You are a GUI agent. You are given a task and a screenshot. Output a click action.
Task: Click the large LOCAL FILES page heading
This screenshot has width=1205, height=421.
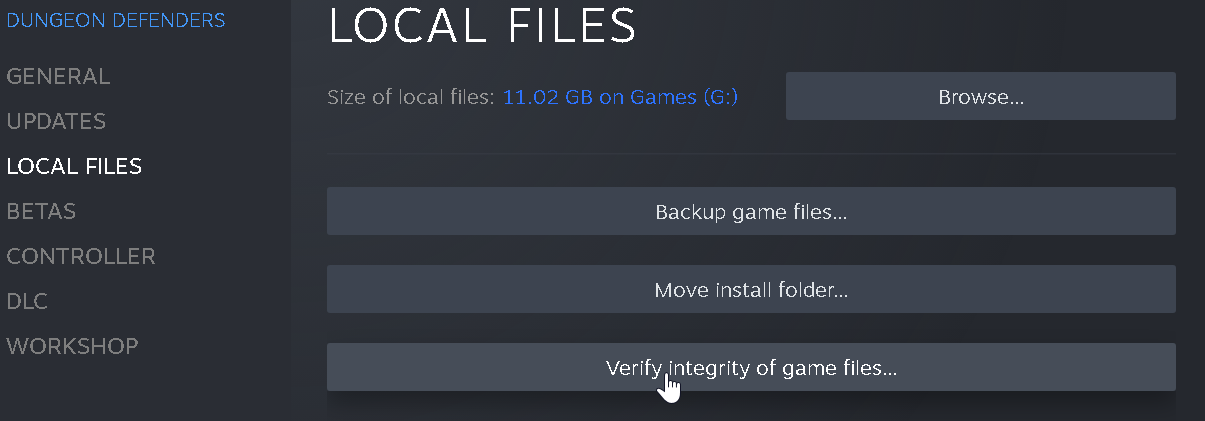click(482, 24)
